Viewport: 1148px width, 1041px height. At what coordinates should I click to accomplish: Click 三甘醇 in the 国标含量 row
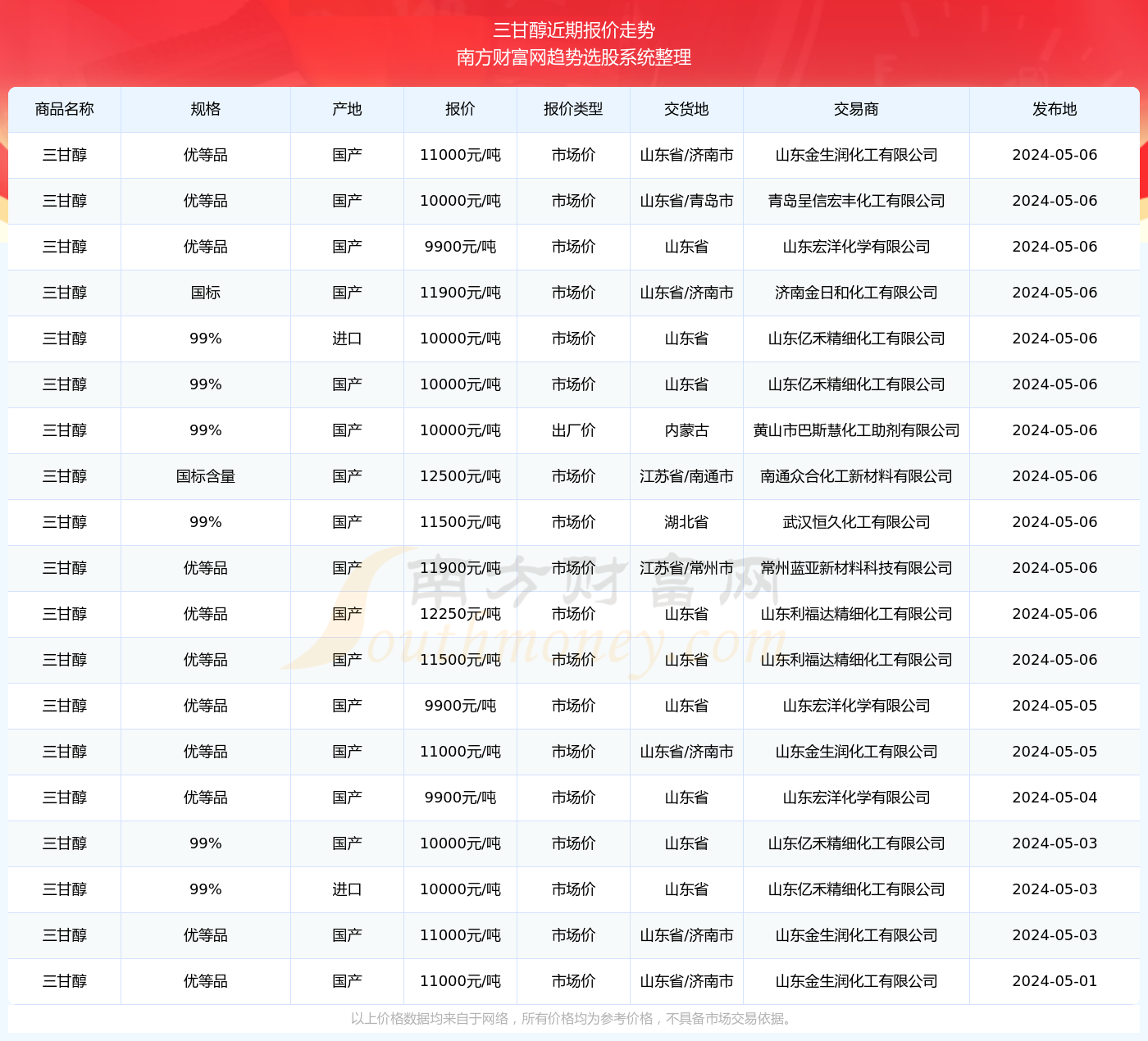(x=65, y=476)
